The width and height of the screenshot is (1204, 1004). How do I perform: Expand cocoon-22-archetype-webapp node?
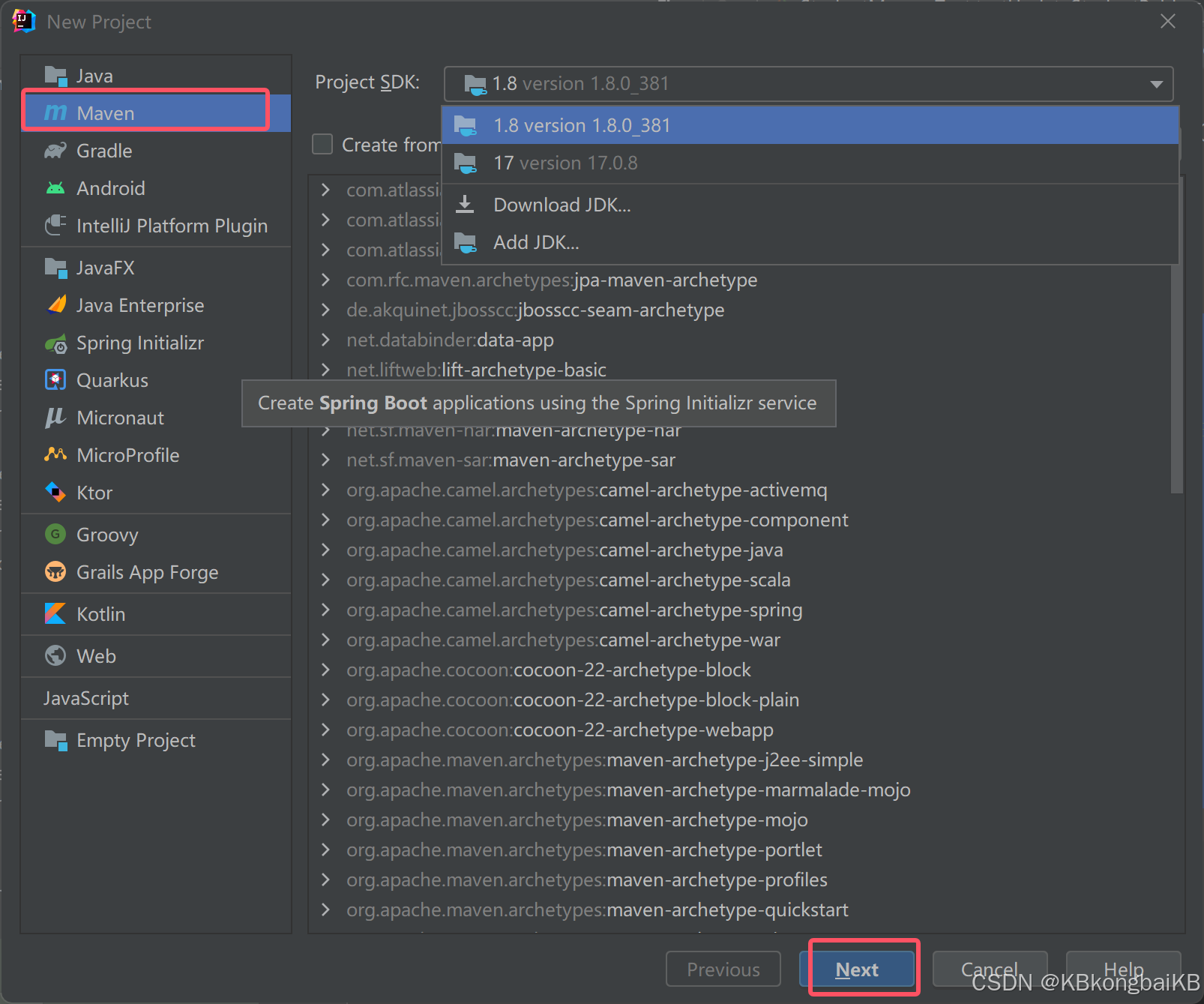tap(325, 730)
